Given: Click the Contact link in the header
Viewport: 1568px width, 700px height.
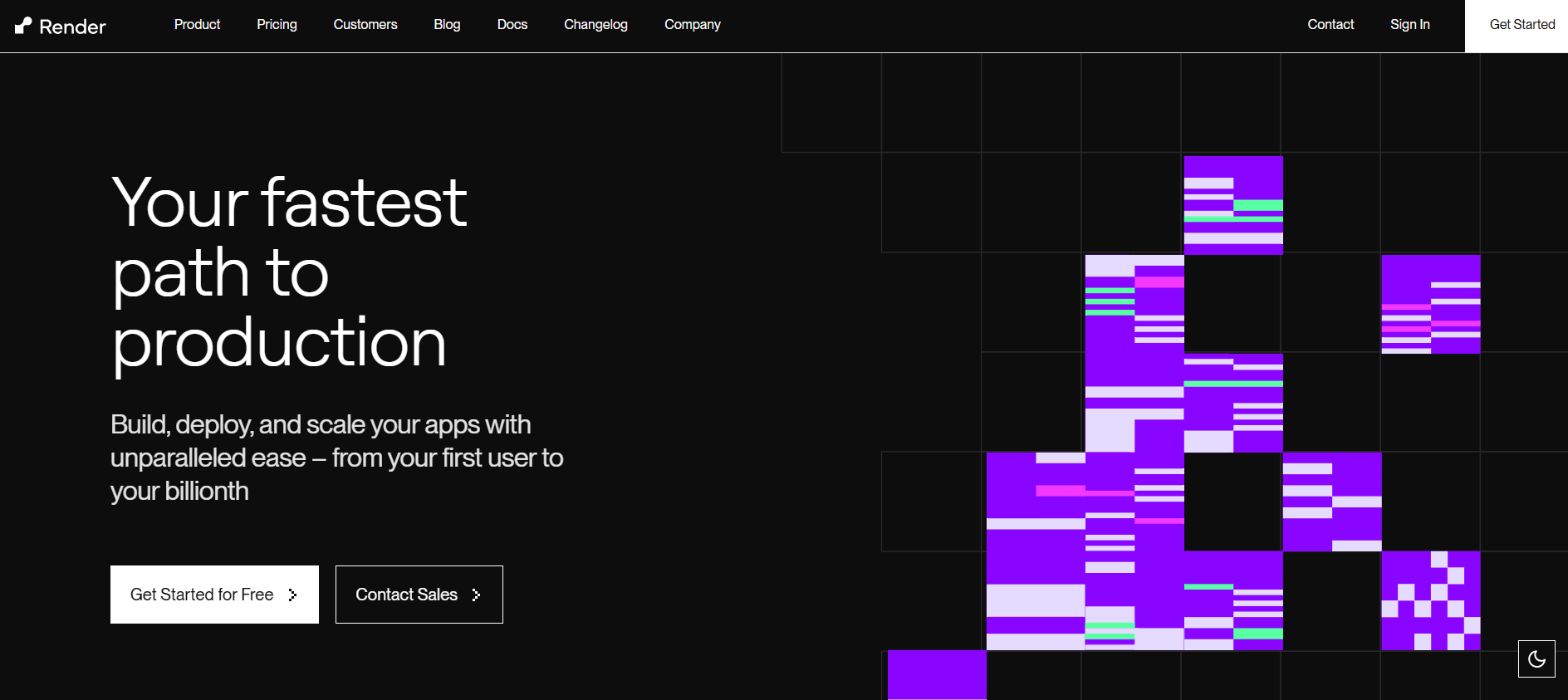Looking at the screenshot, I should point(1330,25).
